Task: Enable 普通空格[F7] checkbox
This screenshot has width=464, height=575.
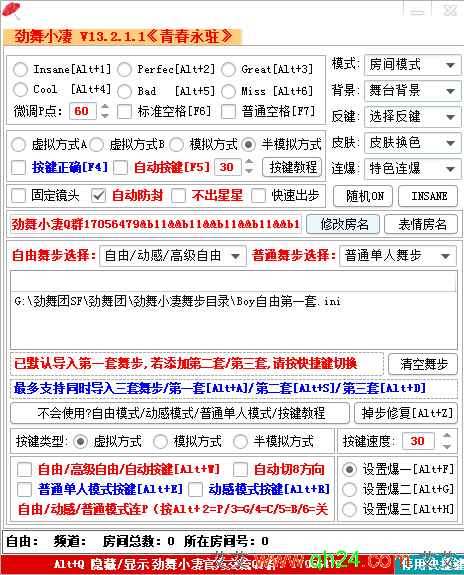Action: (229, 111)
